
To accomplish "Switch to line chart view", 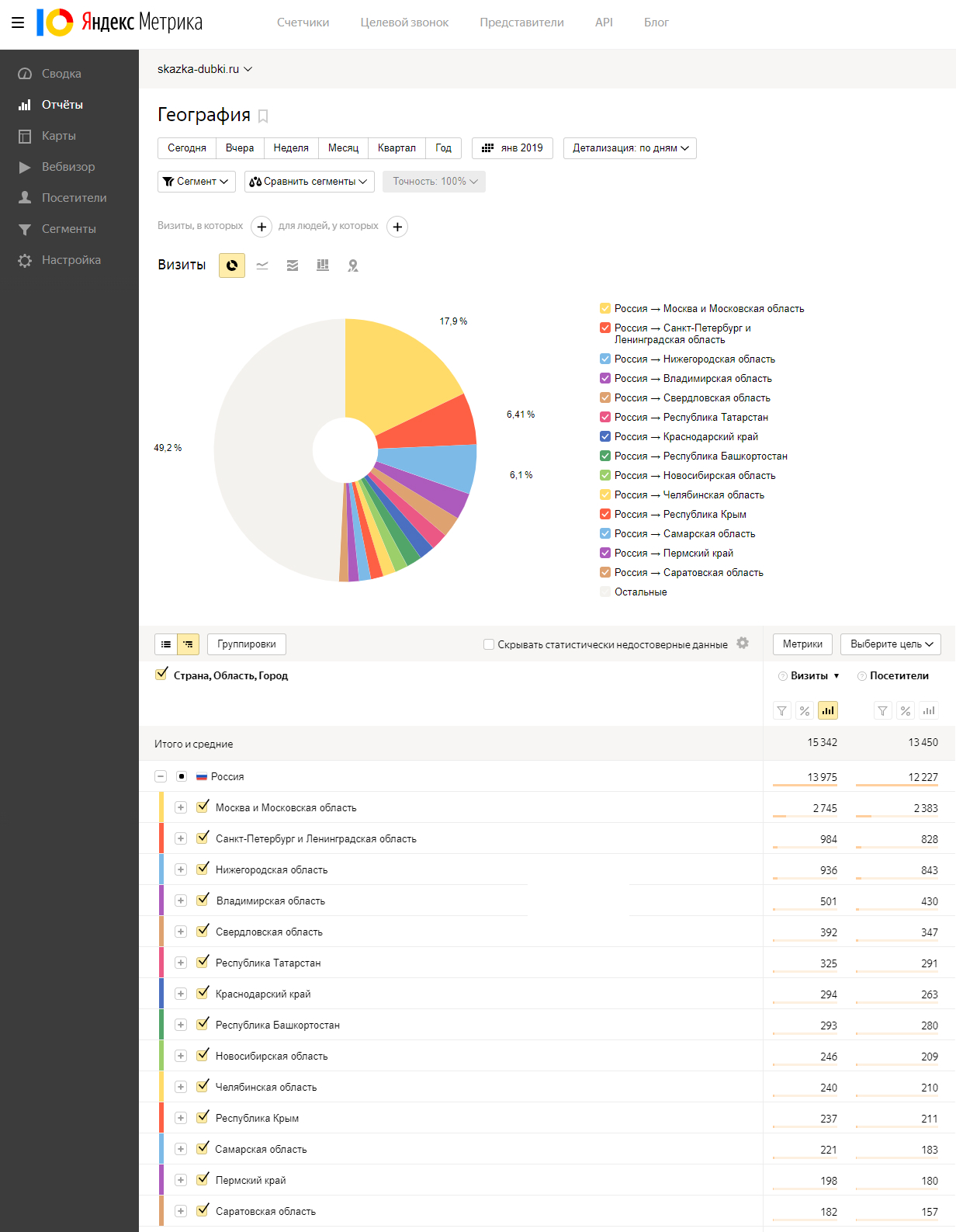I will pos(262,265).
